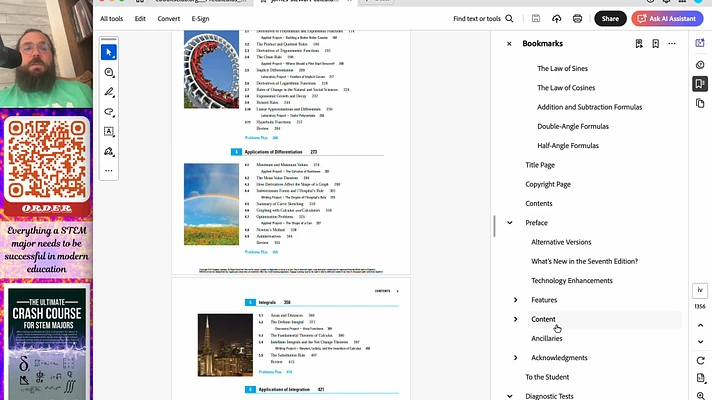Open comments panel icon in right rail

pos(700,65)
